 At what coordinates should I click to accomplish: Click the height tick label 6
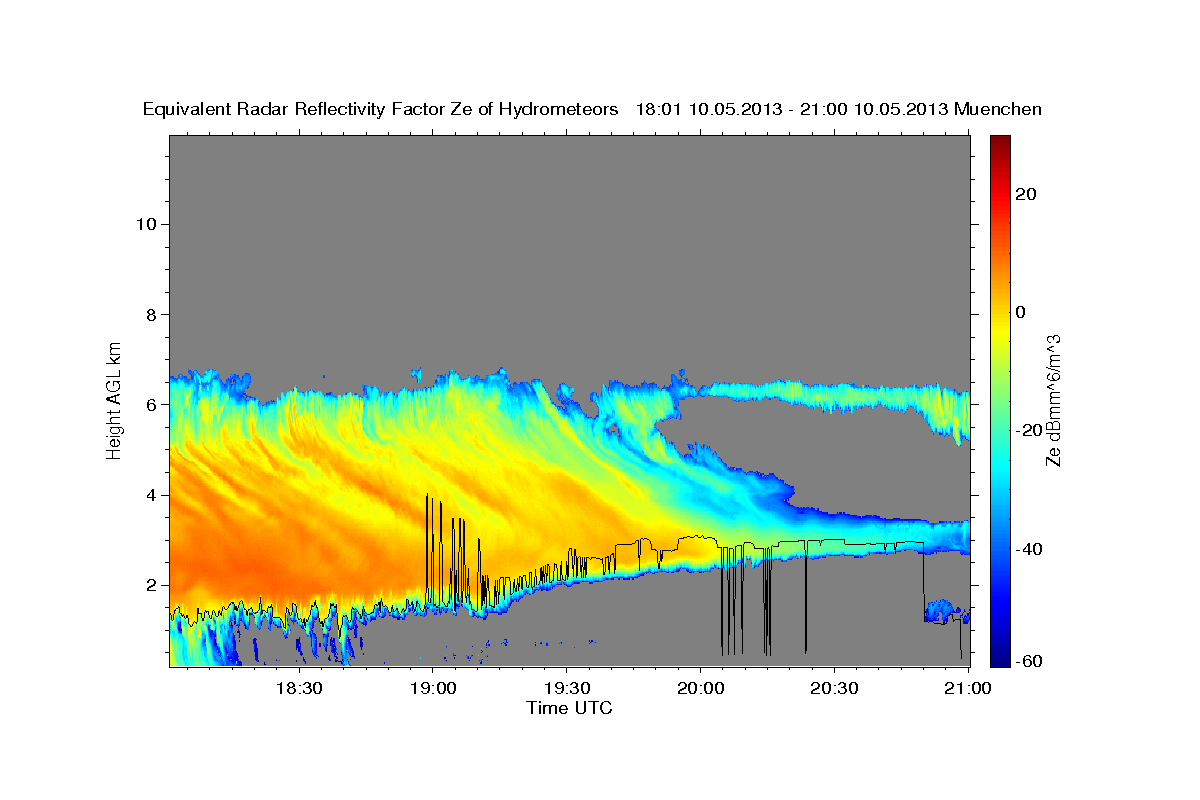(150, 405)
